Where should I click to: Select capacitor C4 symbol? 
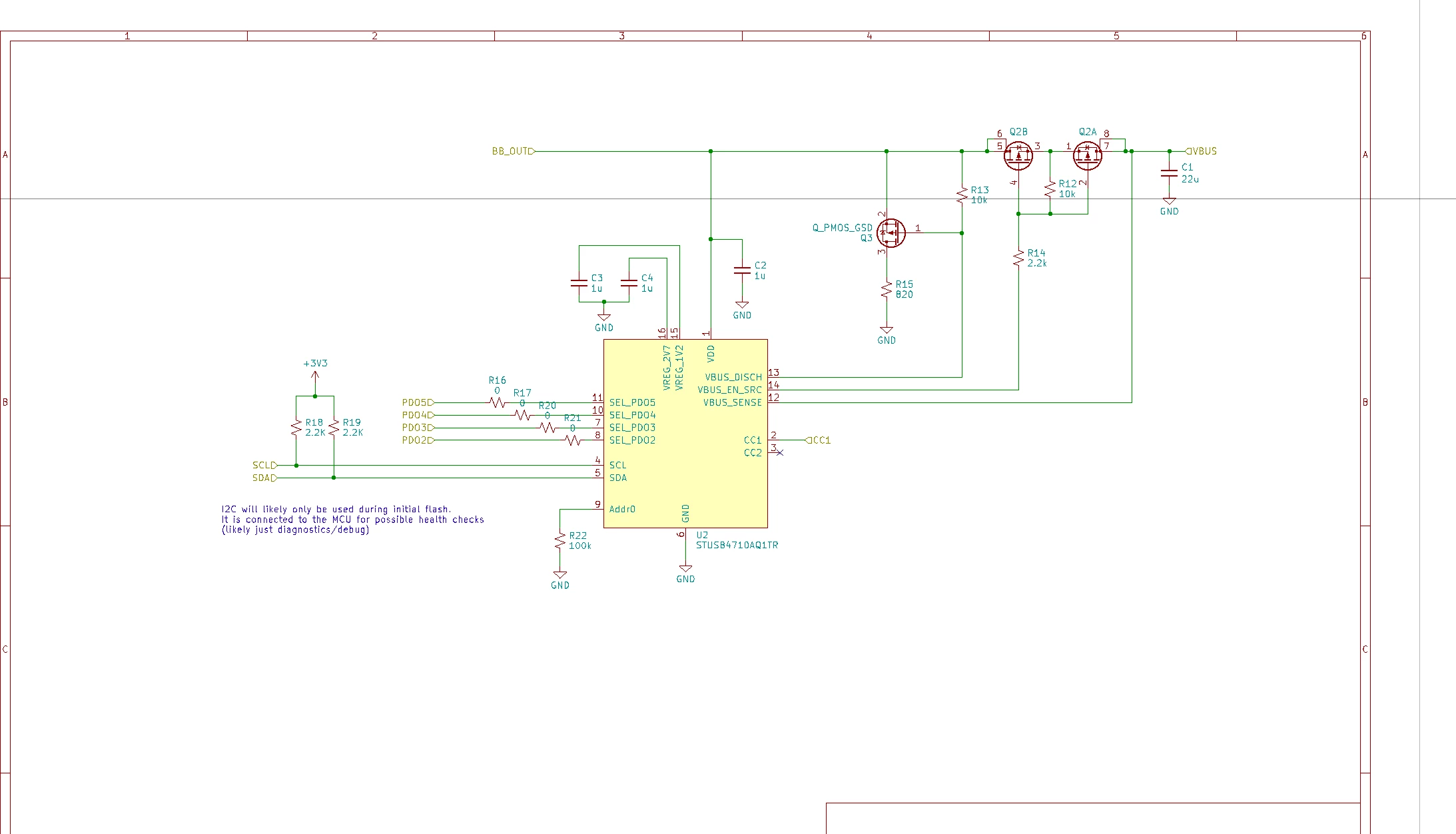point(629,283)
